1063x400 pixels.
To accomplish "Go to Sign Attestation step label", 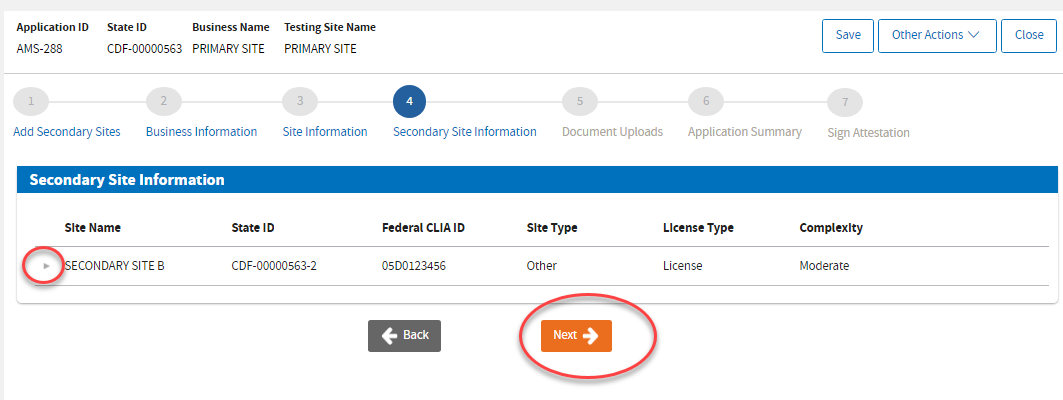I will tap(868, 132).
